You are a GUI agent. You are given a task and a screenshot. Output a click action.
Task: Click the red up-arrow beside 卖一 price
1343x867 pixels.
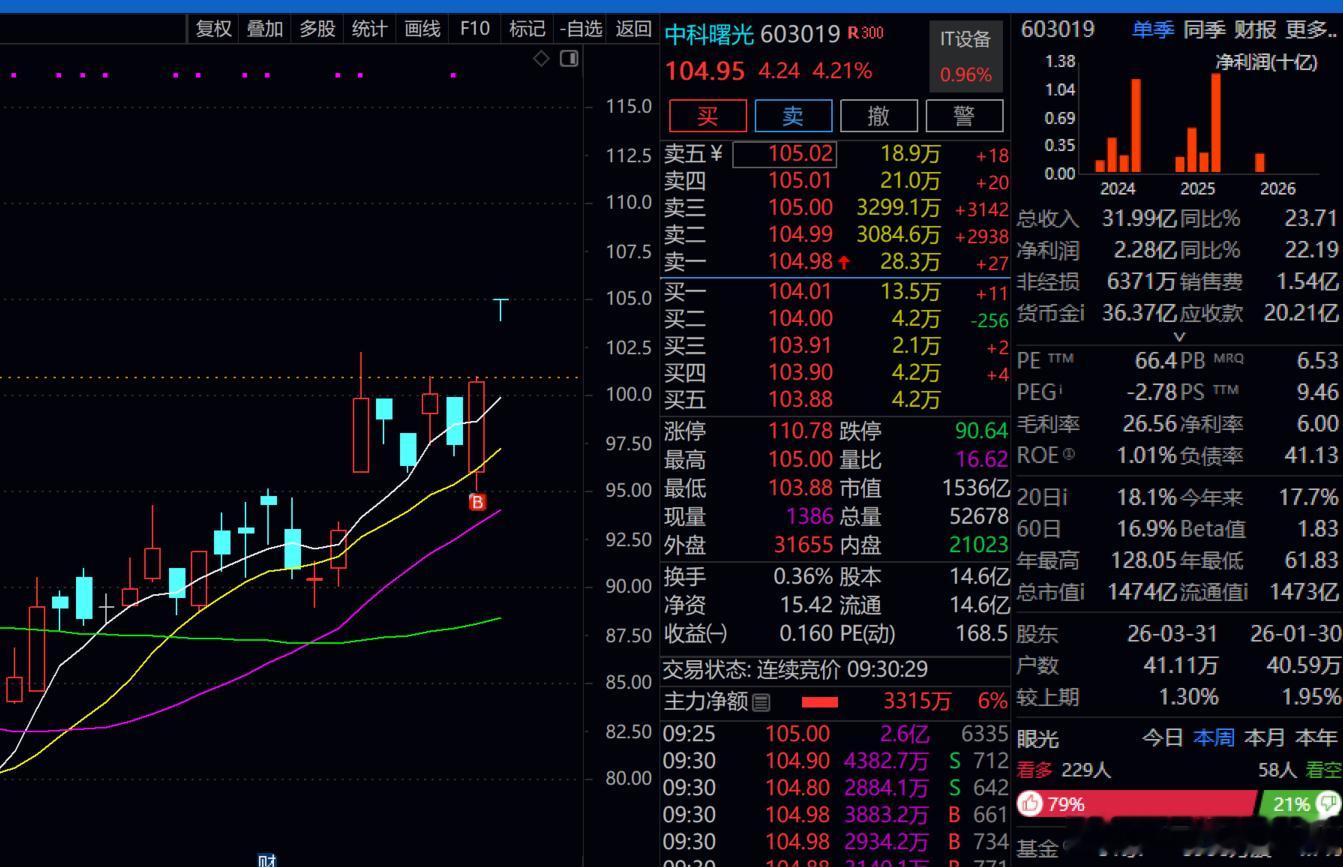(844, 262)
